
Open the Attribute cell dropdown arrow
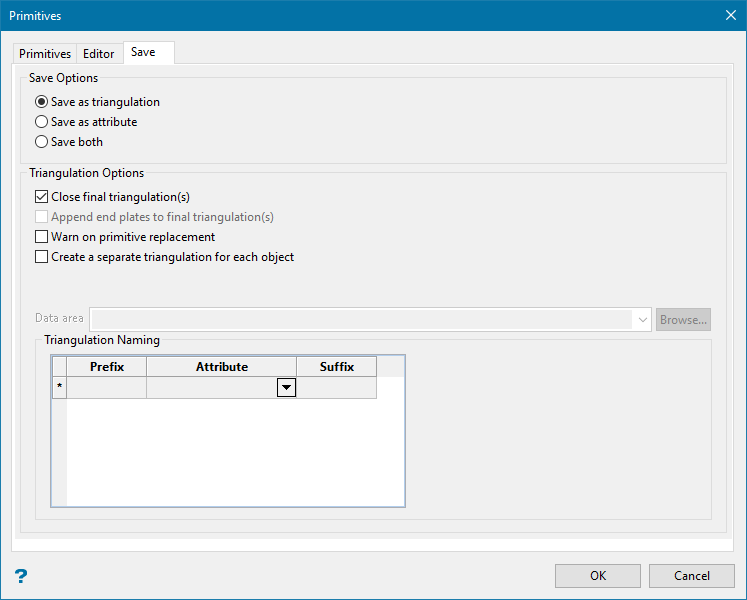286,387
